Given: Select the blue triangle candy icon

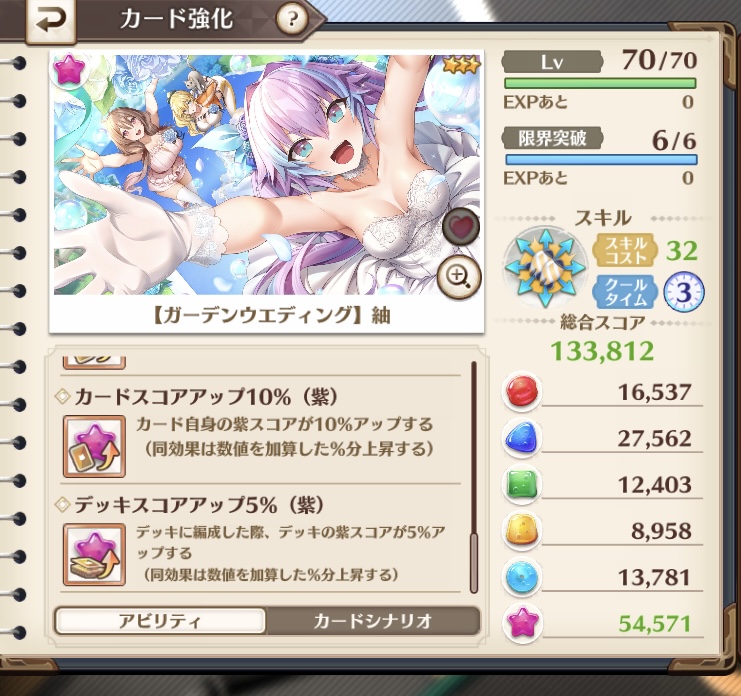Looking at the screenshot, I should 522,438.
